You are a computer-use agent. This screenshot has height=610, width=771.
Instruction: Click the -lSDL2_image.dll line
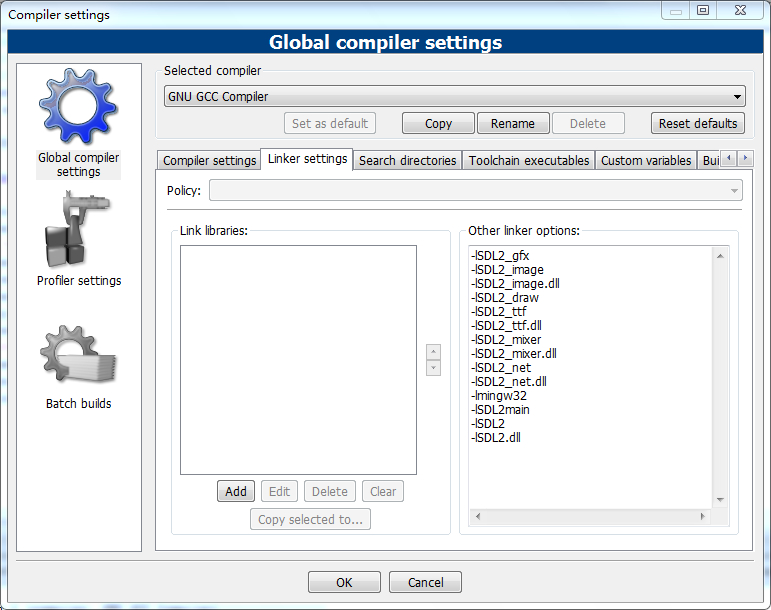[x=515, y=284]
